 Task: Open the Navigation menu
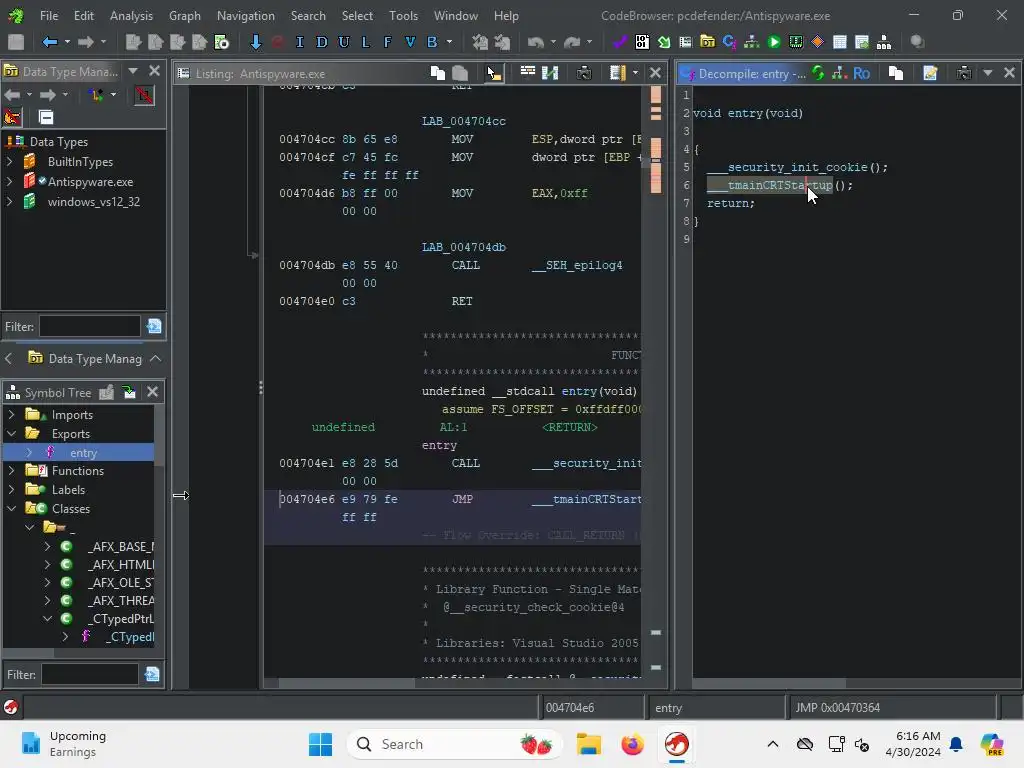tap(246, 16)
